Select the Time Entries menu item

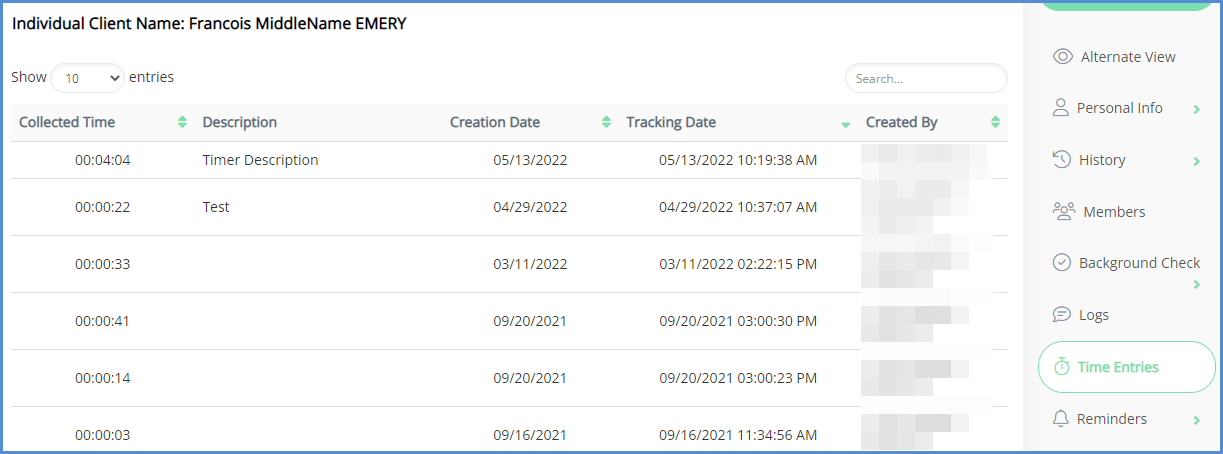1118,367
